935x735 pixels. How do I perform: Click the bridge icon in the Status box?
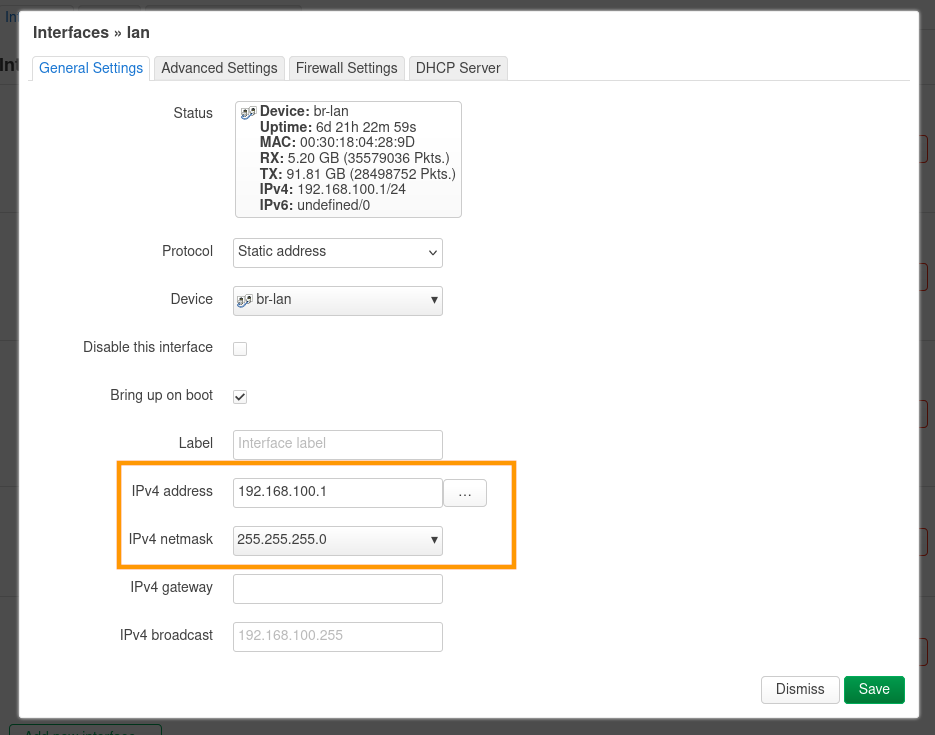pyautogui.click(x=248, y=113)
